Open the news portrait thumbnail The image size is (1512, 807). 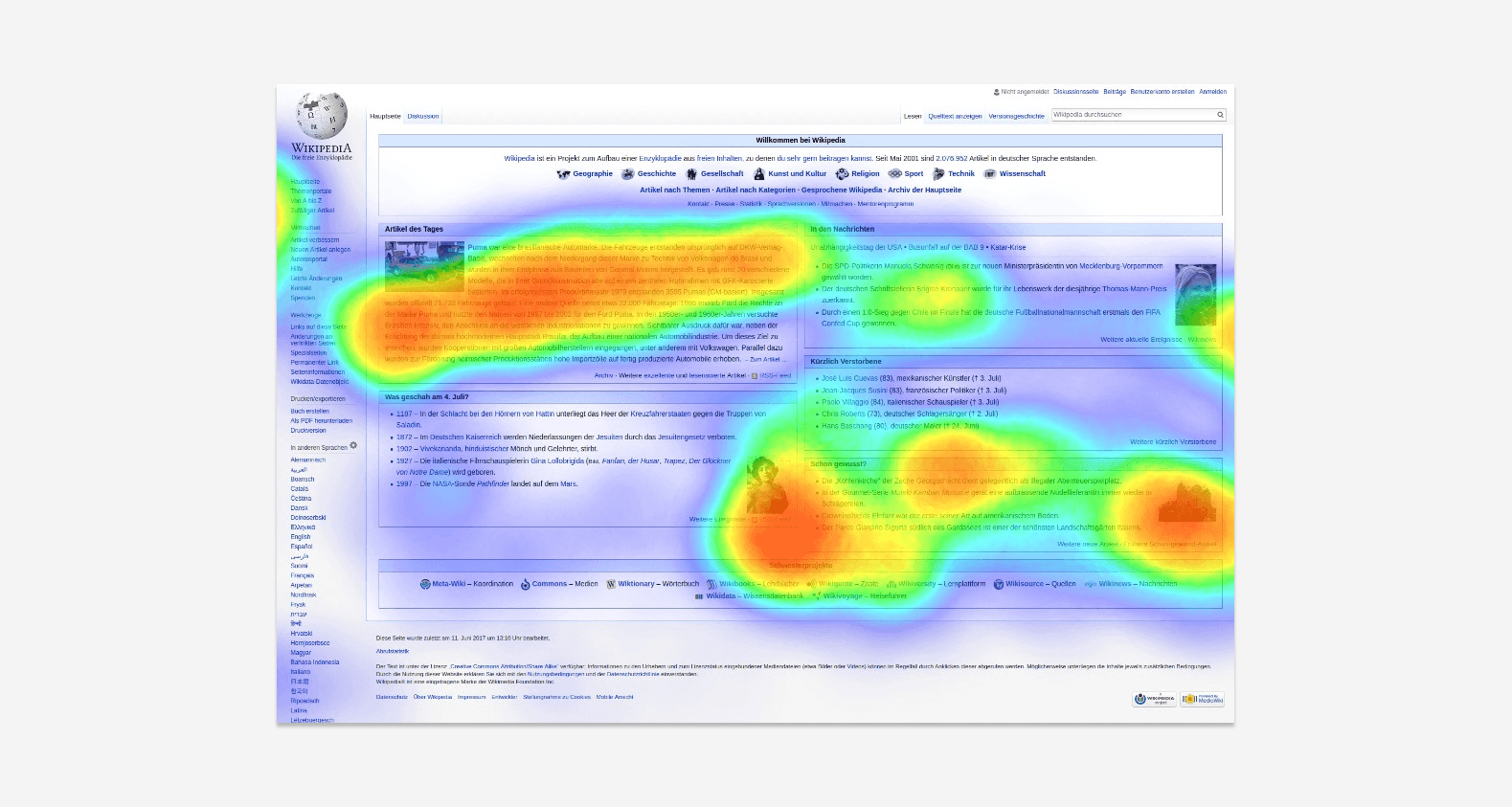1196,294
